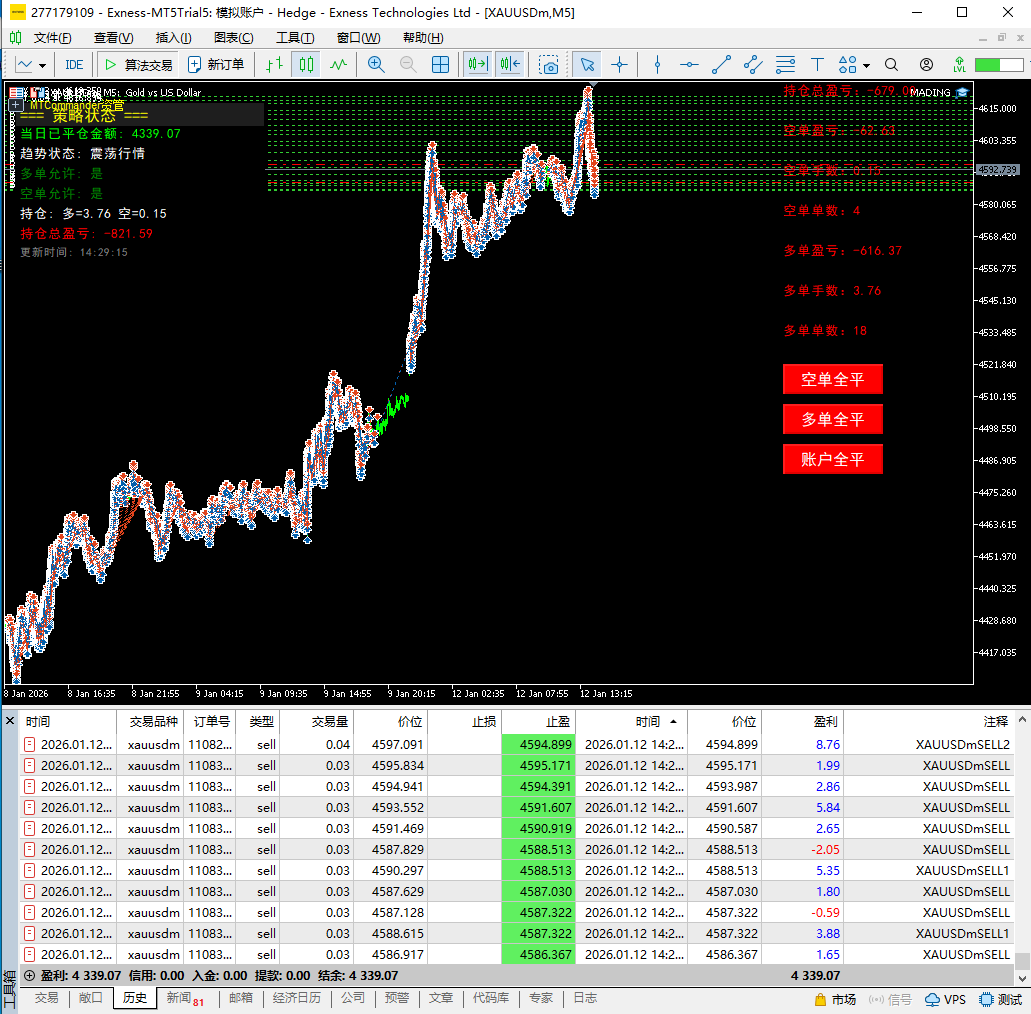Draw a horizontal line
Viewport: 1031px width, 1014px height.
coord(689,64)
